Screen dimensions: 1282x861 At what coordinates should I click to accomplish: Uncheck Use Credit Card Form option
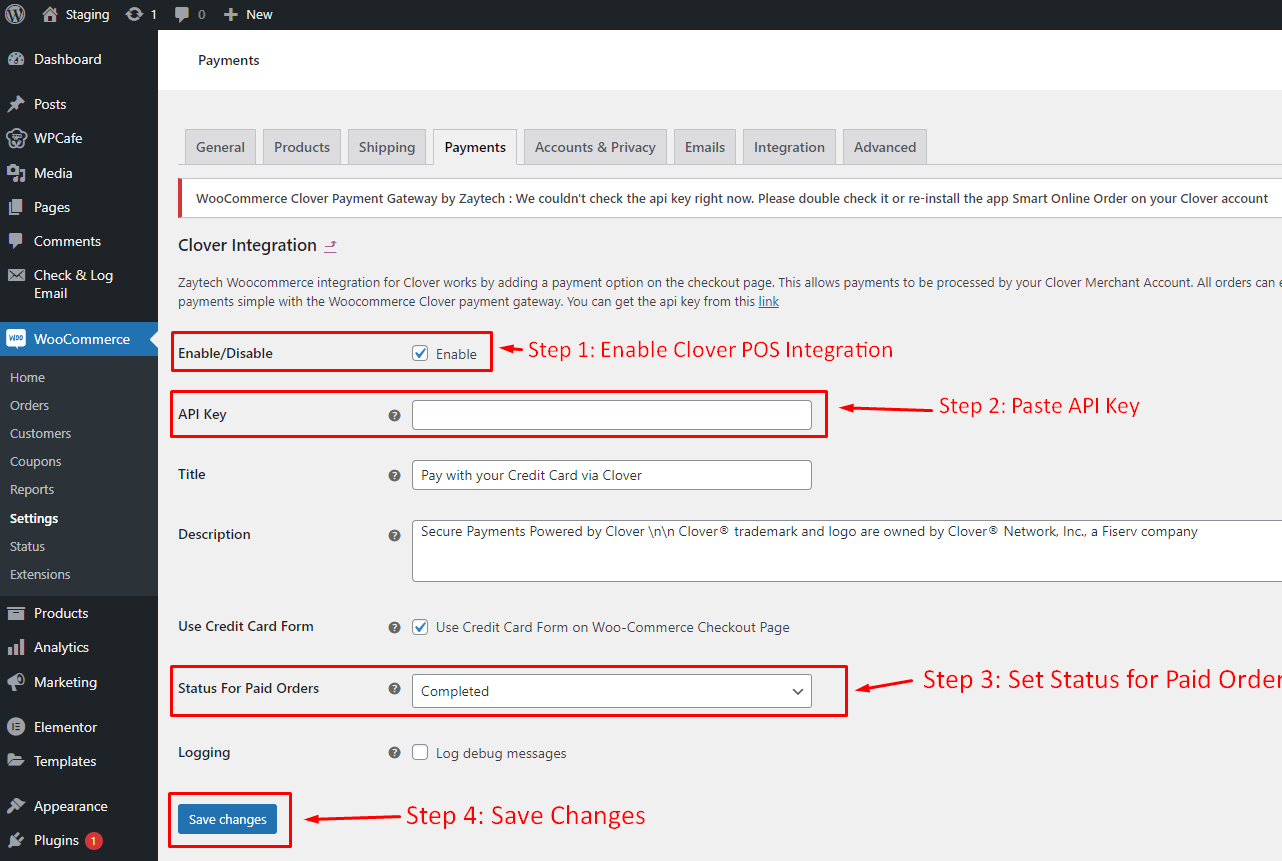(x=420, y=627)
